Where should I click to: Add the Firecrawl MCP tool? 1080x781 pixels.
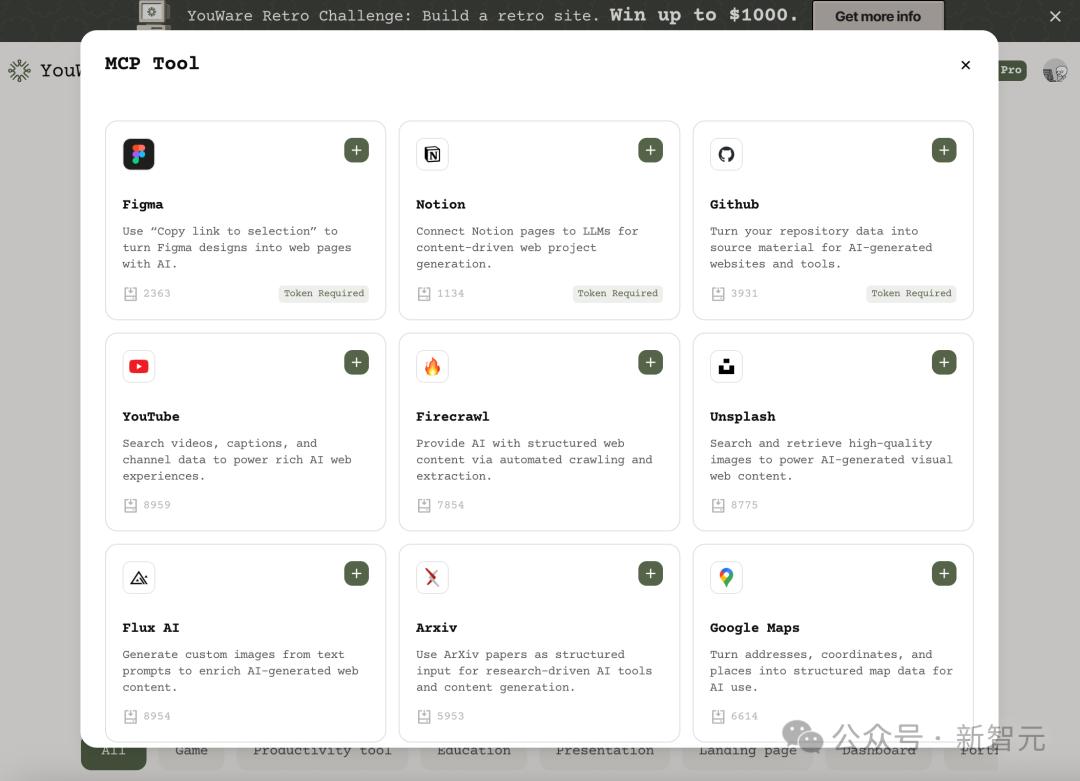click(x=650, y=362)
